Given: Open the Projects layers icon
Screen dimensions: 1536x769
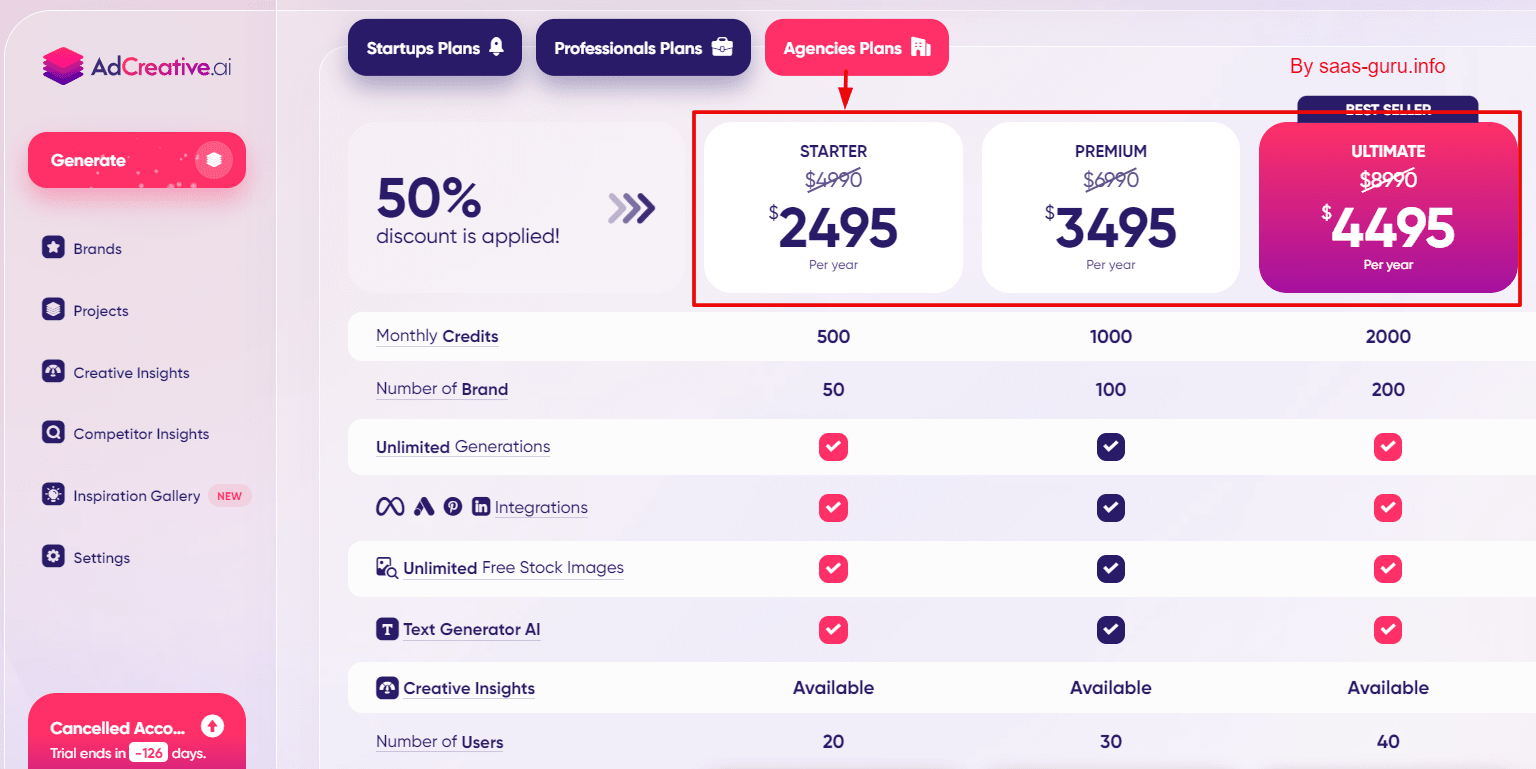Looking at the screenshot, I should 53,310.
